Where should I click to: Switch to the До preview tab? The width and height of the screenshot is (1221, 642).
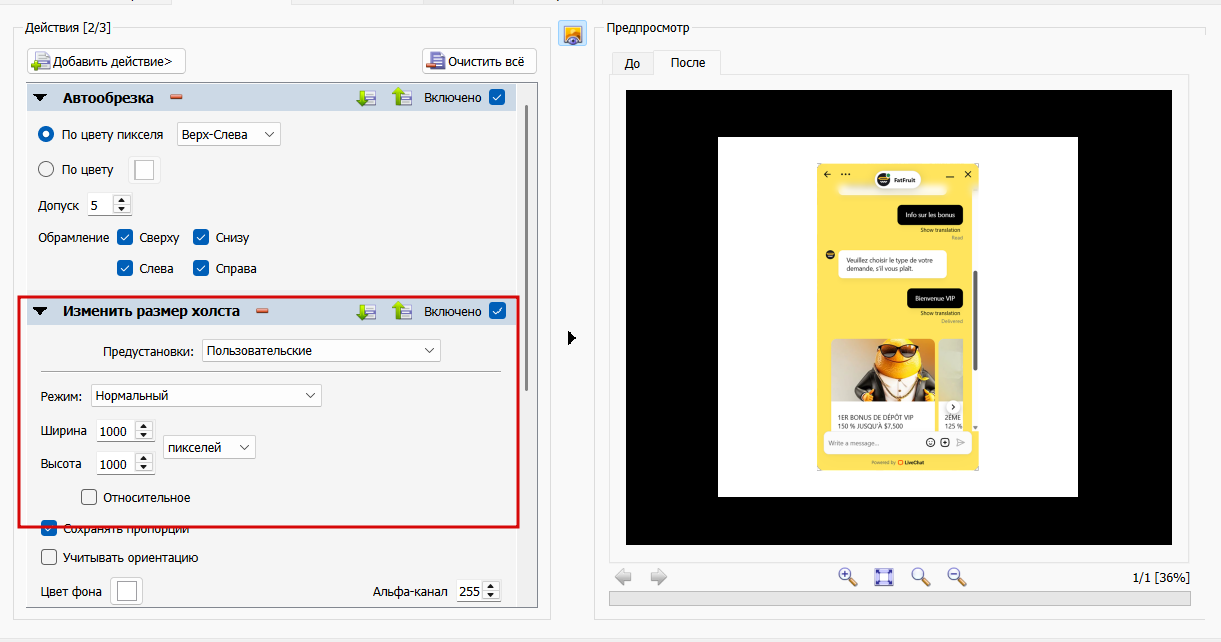pos(632,63)
